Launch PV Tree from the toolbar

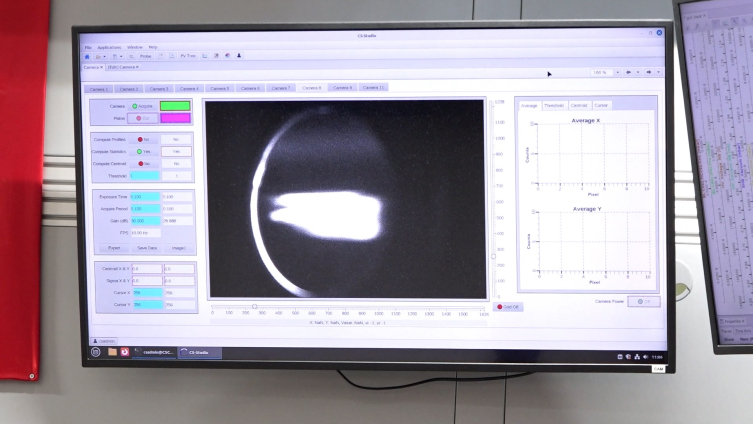188,56
